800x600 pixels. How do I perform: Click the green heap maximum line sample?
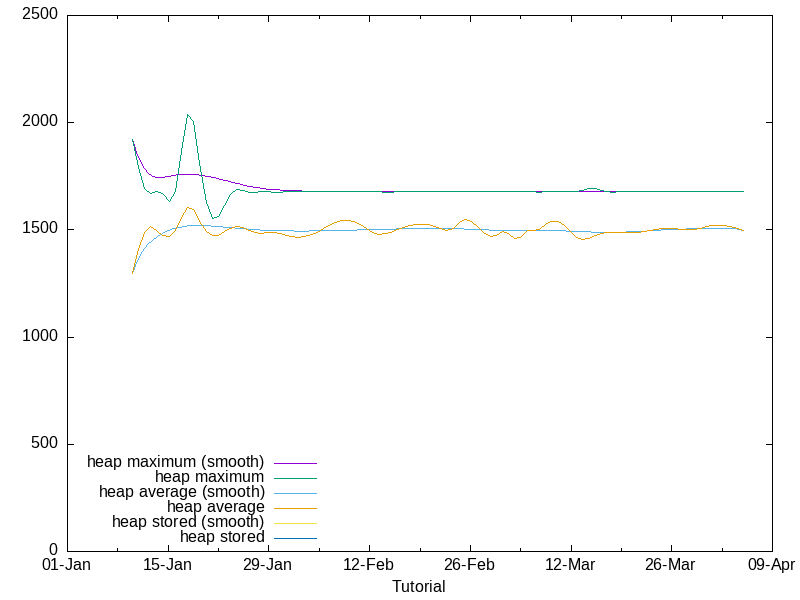(294, 478)
